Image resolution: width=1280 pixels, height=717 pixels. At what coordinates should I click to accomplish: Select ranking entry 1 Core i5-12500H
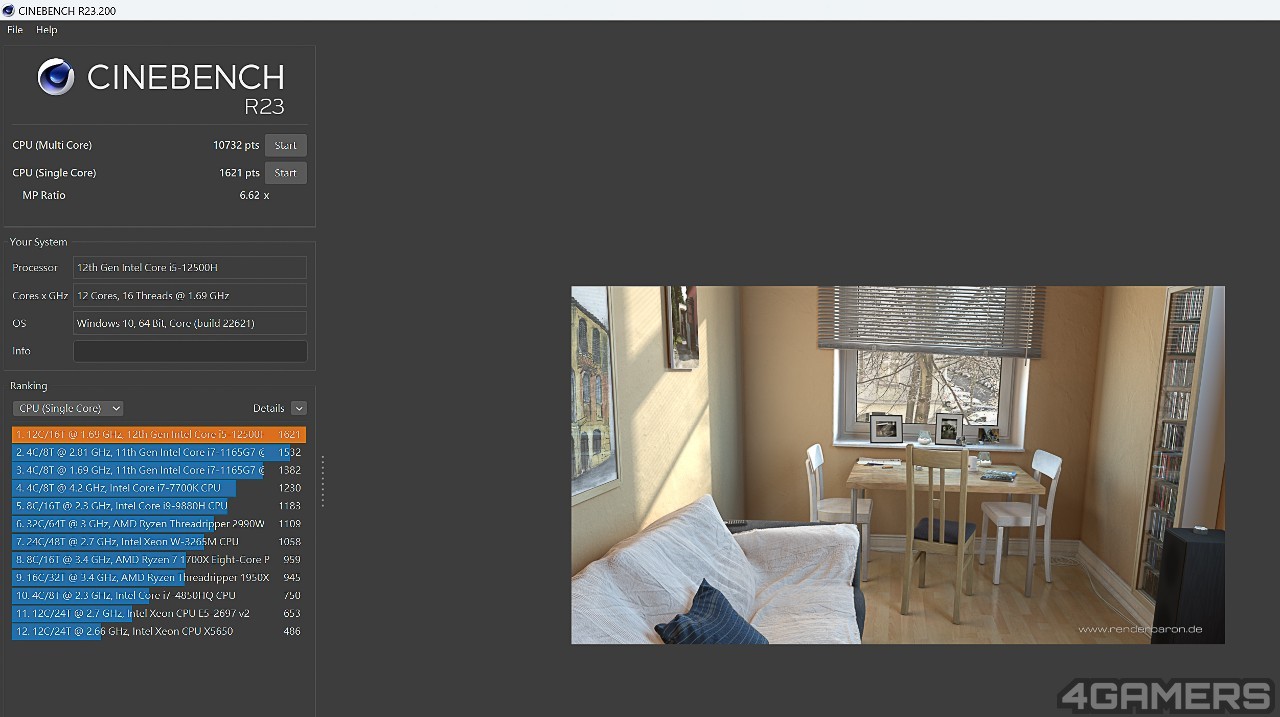click(x=159, y=434)
